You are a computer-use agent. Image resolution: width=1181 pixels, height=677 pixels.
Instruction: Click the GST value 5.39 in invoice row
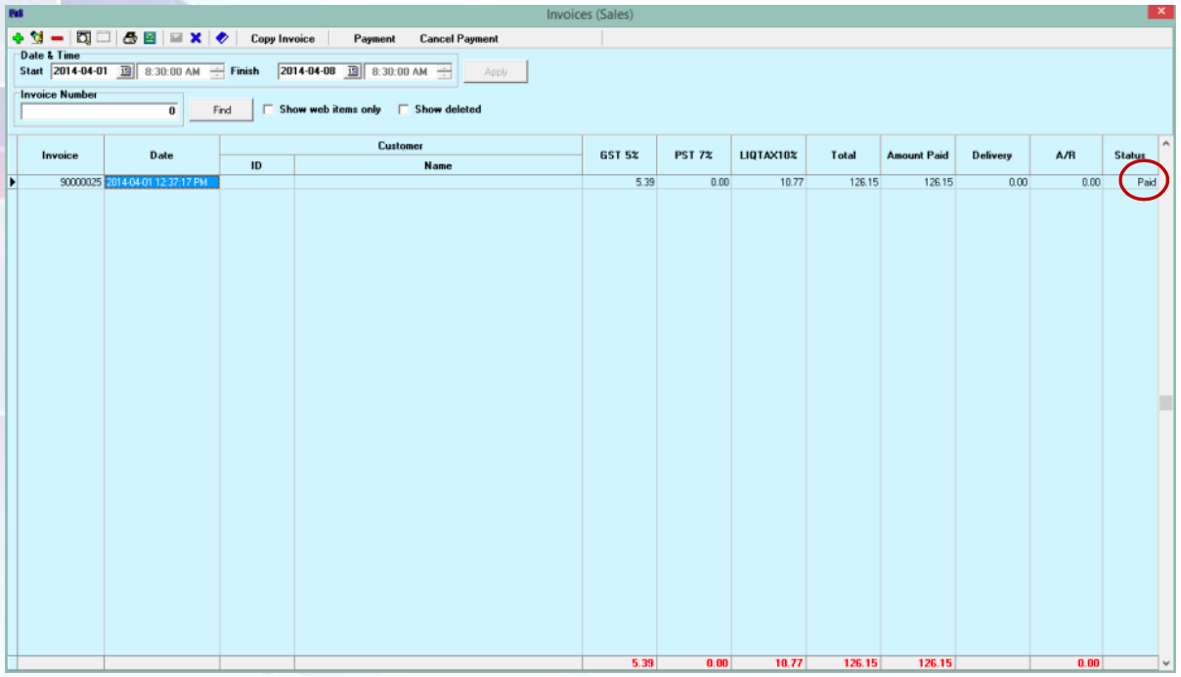619,182
